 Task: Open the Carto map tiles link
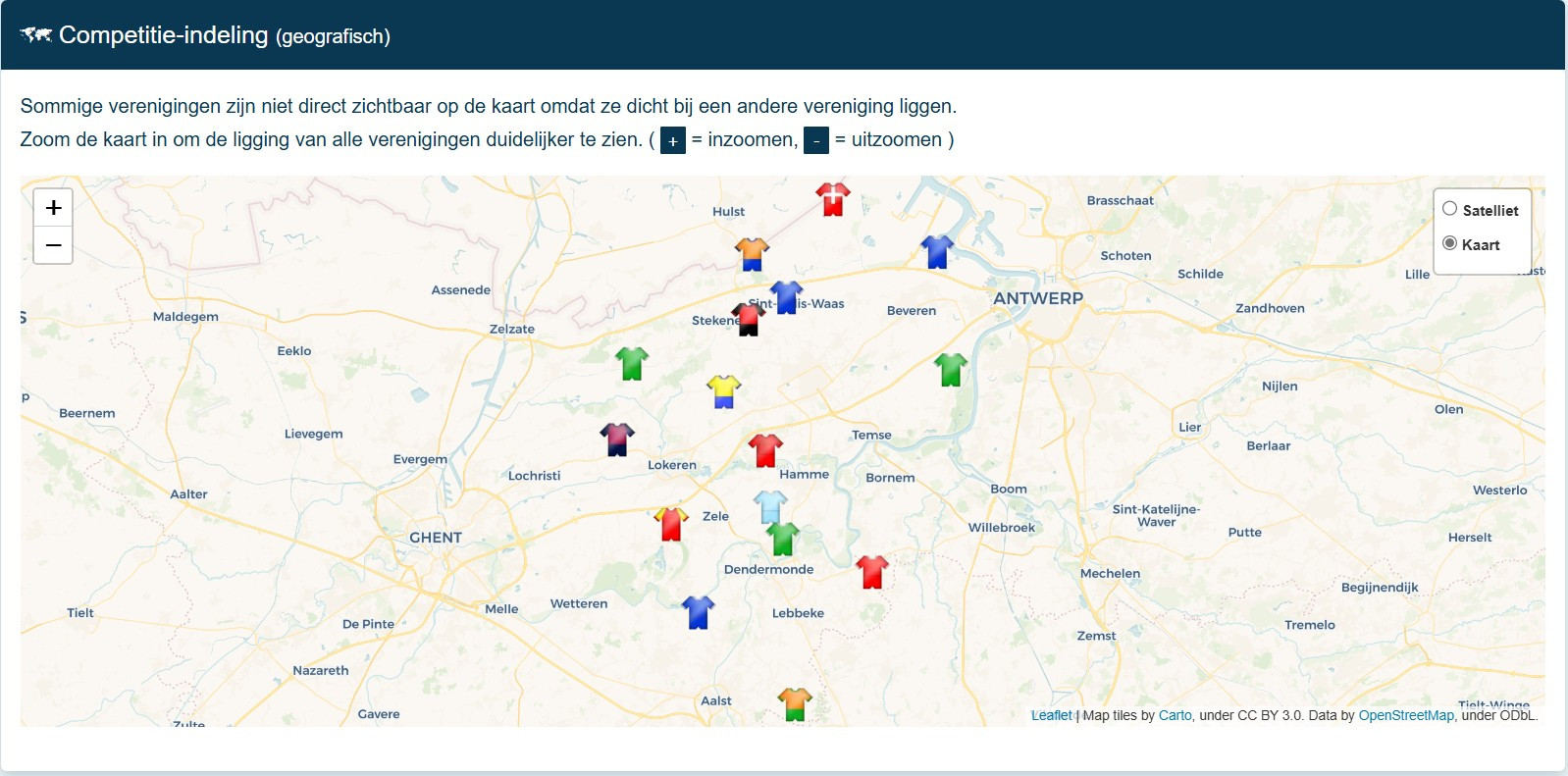[1175, 715]
